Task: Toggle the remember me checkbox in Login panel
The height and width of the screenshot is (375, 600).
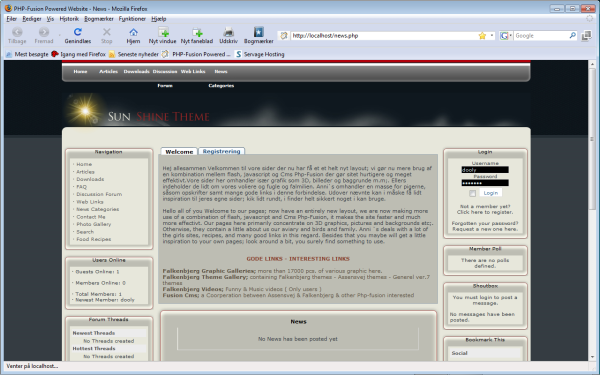Action: (x=473, y=193)
